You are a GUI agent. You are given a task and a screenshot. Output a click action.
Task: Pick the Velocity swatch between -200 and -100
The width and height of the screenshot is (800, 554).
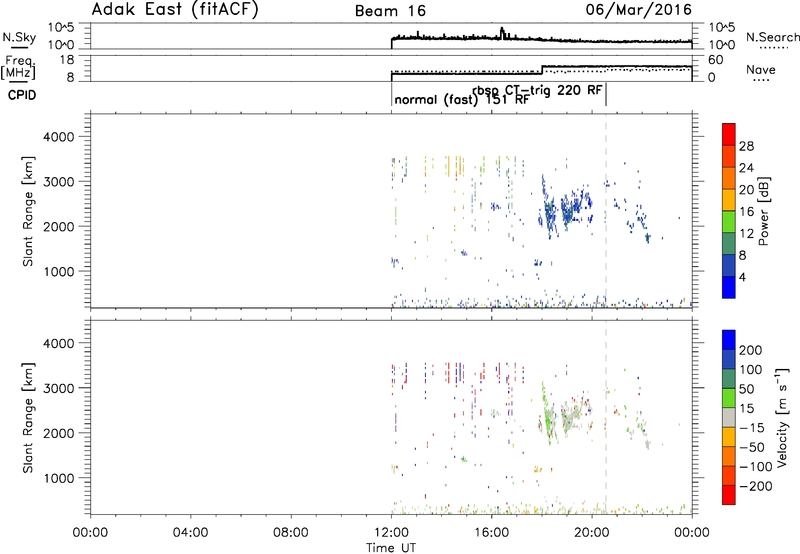(729, 475)
